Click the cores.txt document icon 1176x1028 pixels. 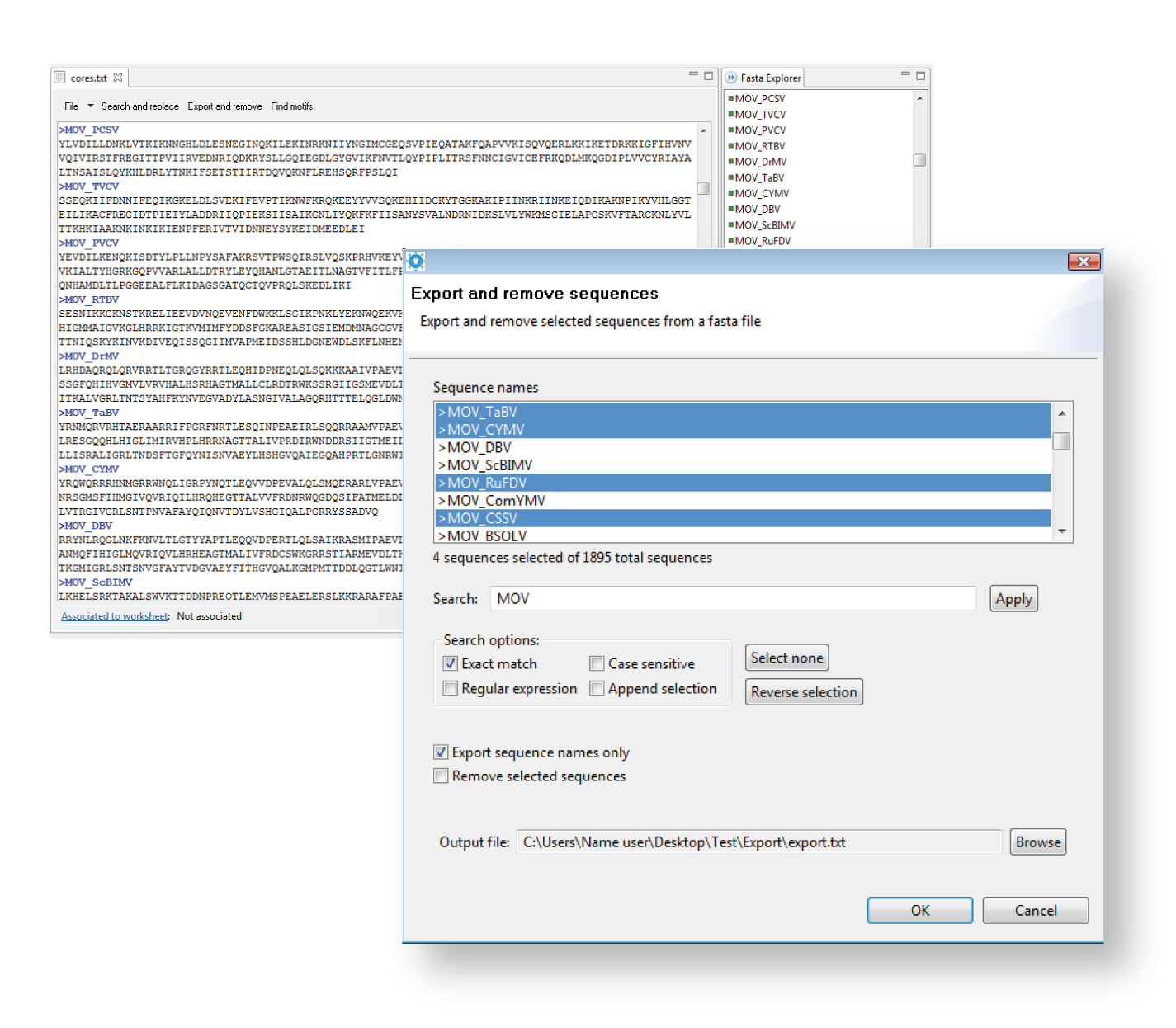[x=60, y=78]
